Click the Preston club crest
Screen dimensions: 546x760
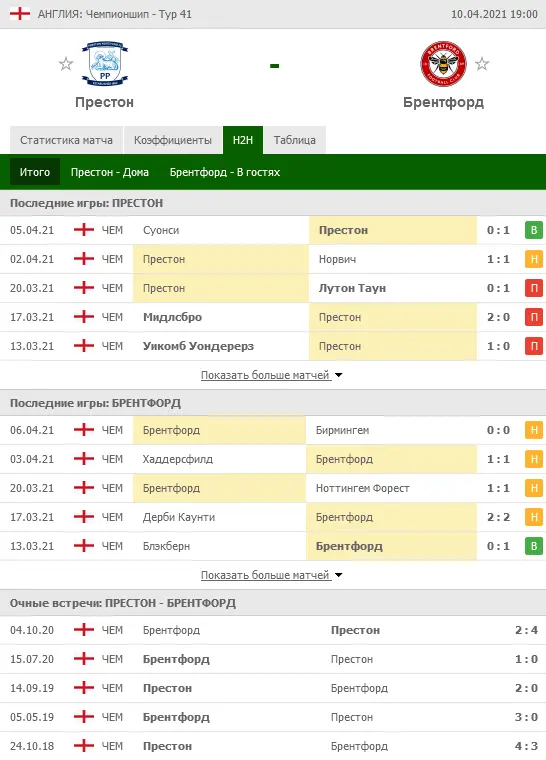click(x=105, y=63)
